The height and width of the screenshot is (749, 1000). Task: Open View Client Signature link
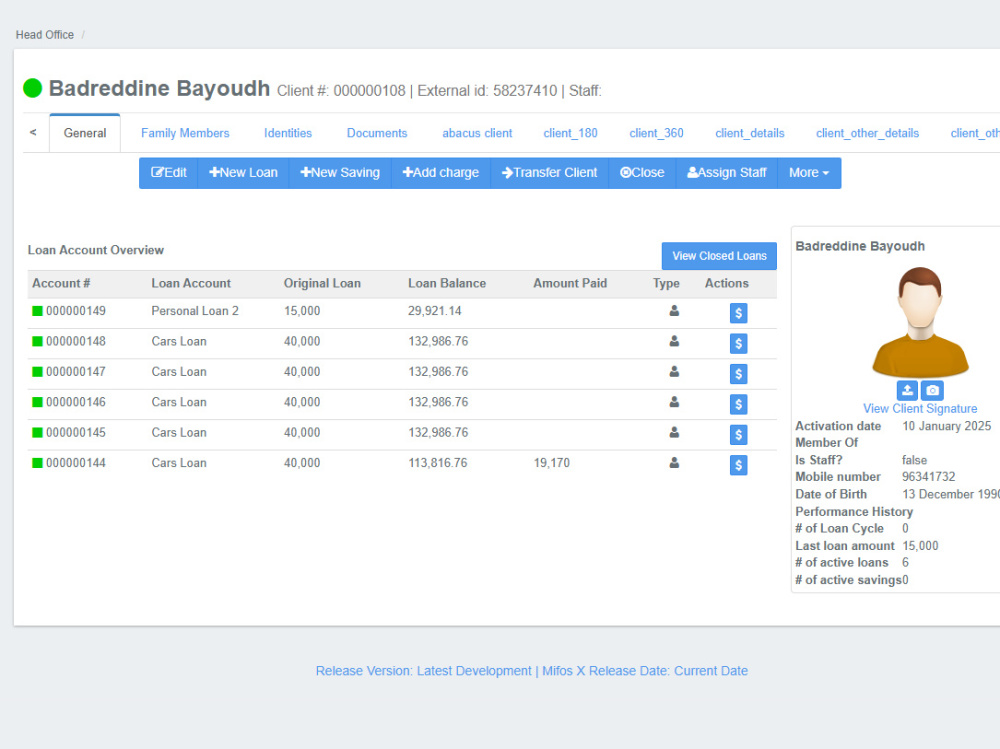920,408
